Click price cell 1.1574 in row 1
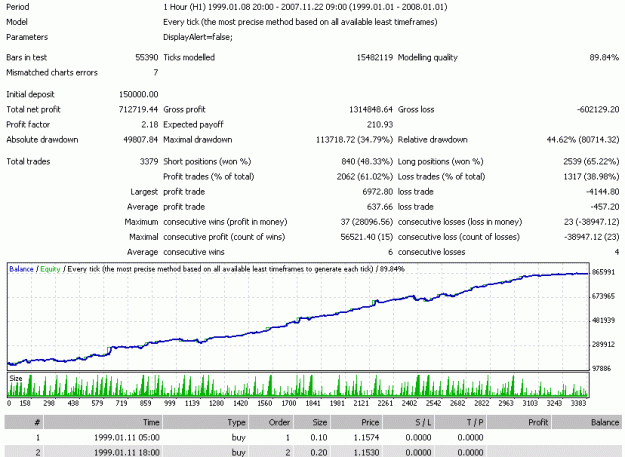The image size is (625, 457). 366,437
